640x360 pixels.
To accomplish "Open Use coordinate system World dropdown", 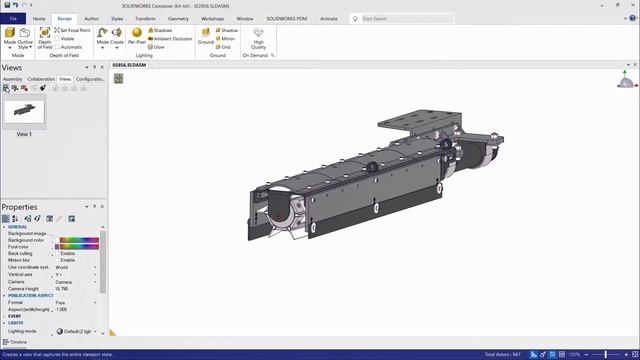I will [95, 267].
